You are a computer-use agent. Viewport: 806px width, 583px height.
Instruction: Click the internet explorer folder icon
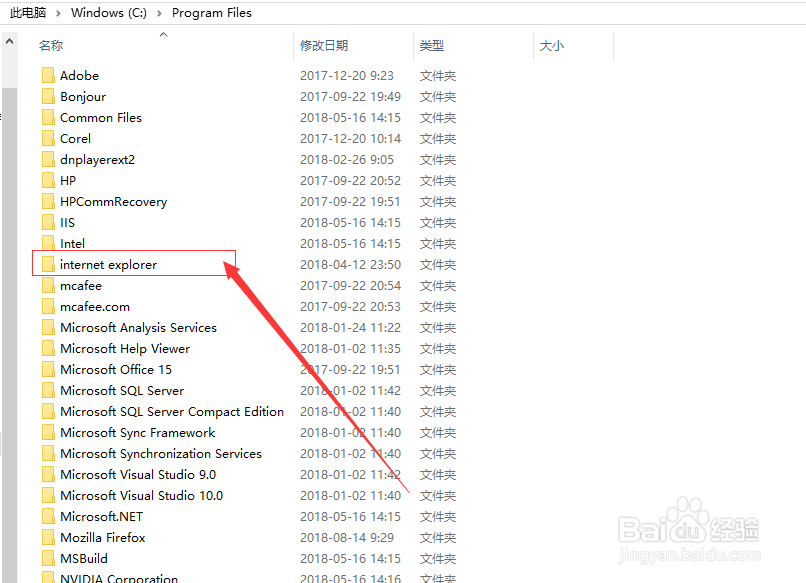click(x=48, y=264)
